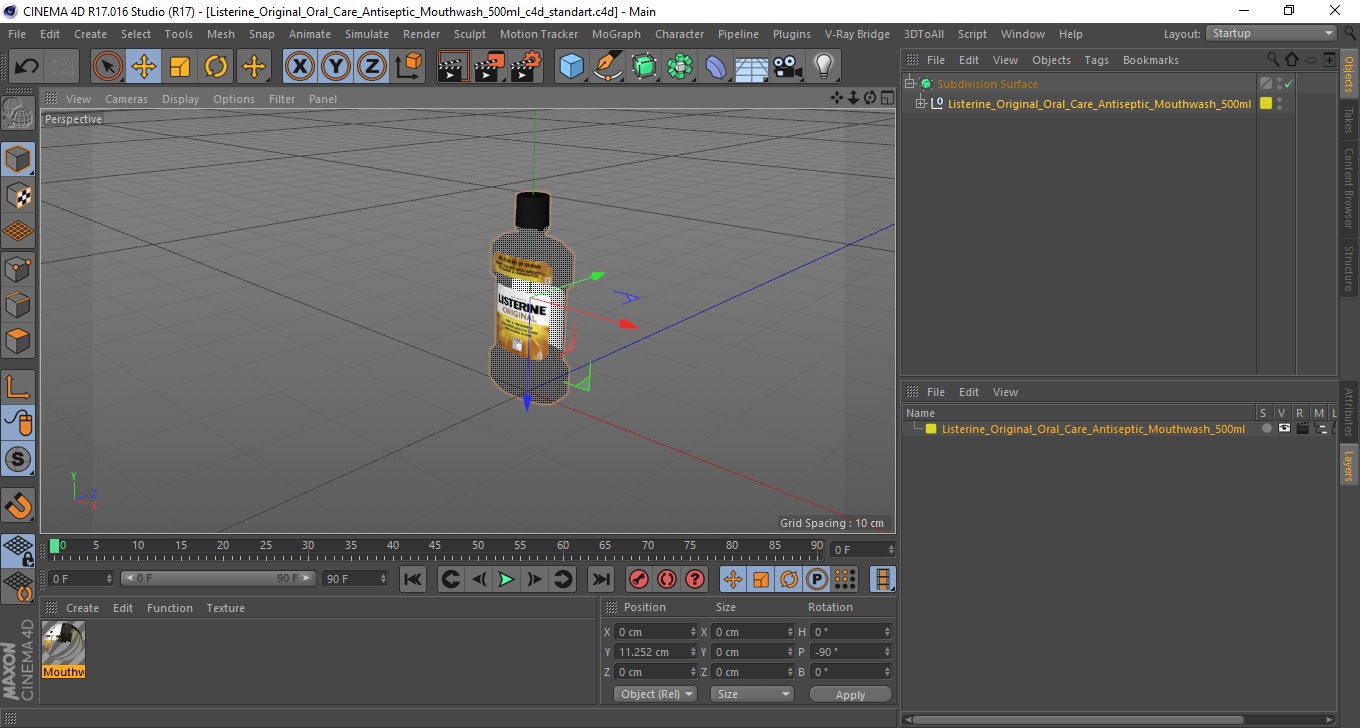The height and width of the screenshot is (728, 1360).
Task: Open the Sculpt menu
Action: point(470,34)
